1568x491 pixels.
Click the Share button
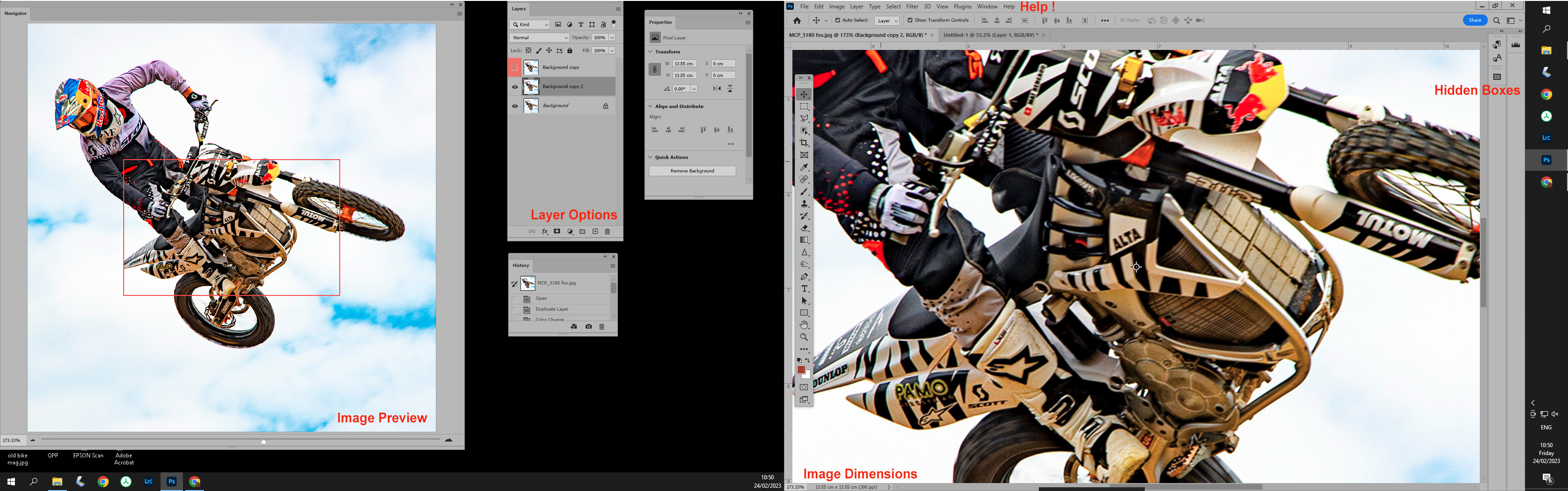(x=1475, y=20)
